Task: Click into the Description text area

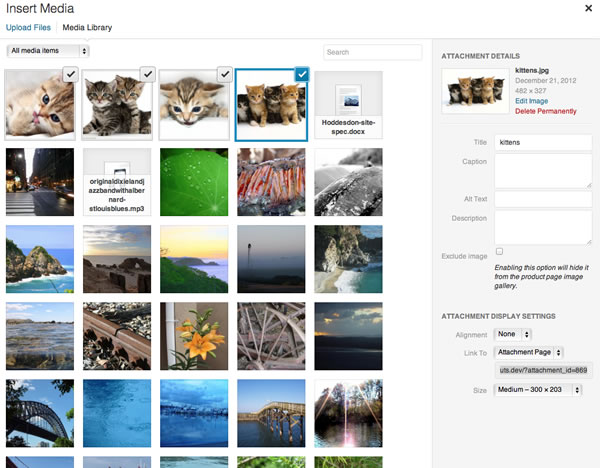Action: [543, 228]
